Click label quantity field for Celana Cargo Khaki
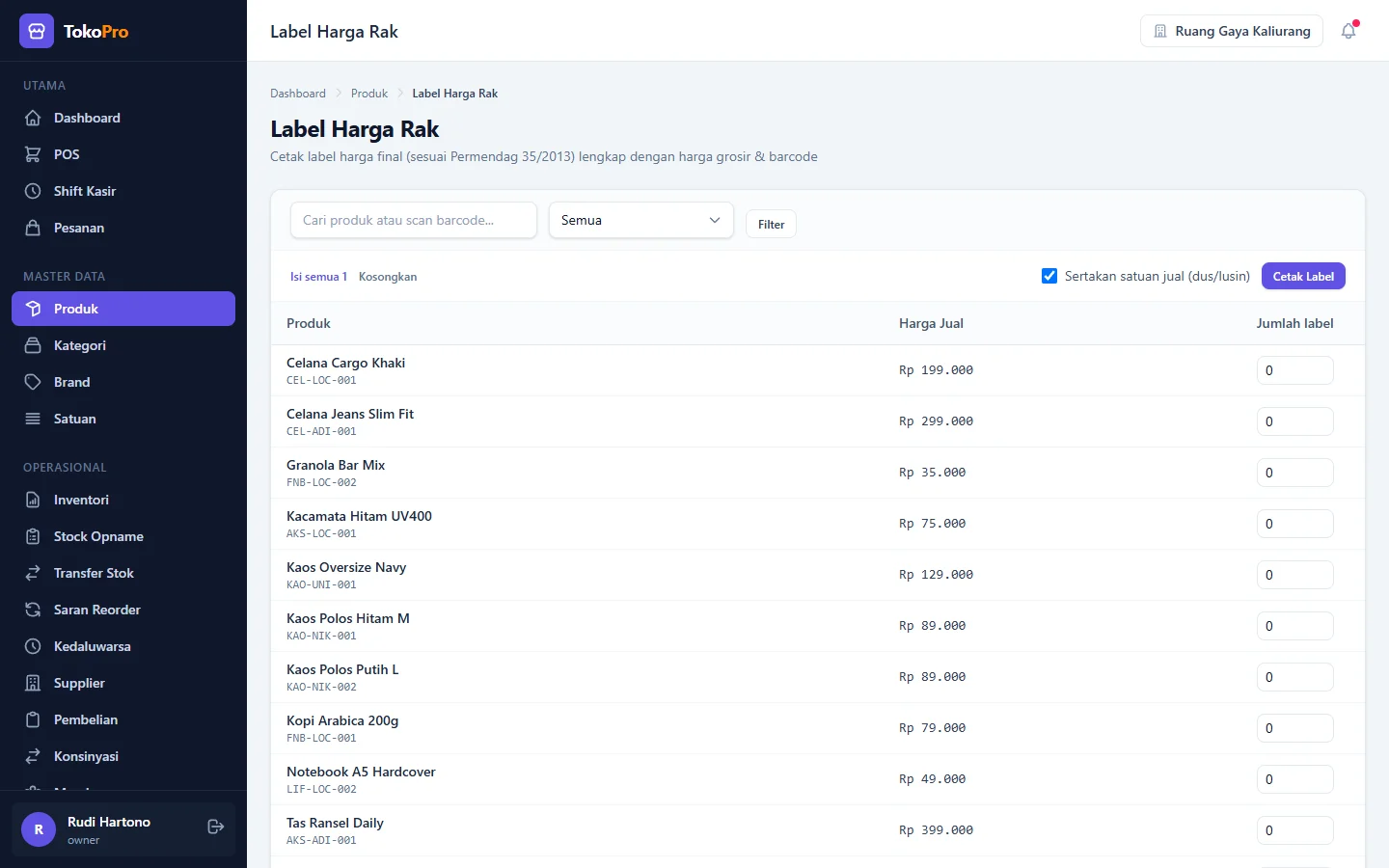Viewport: 1389px width, 868px height. coord(1294,370)
